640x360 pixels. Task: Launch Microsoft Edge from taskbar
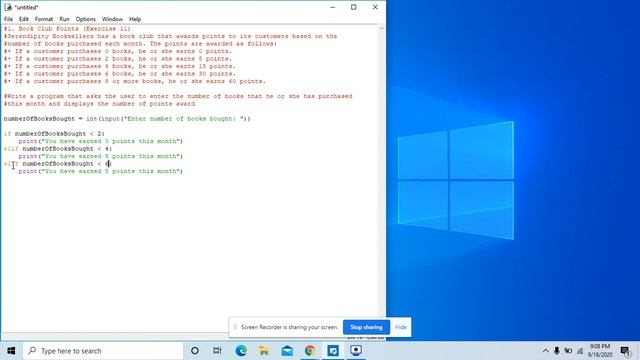click(x=241, y=351)
